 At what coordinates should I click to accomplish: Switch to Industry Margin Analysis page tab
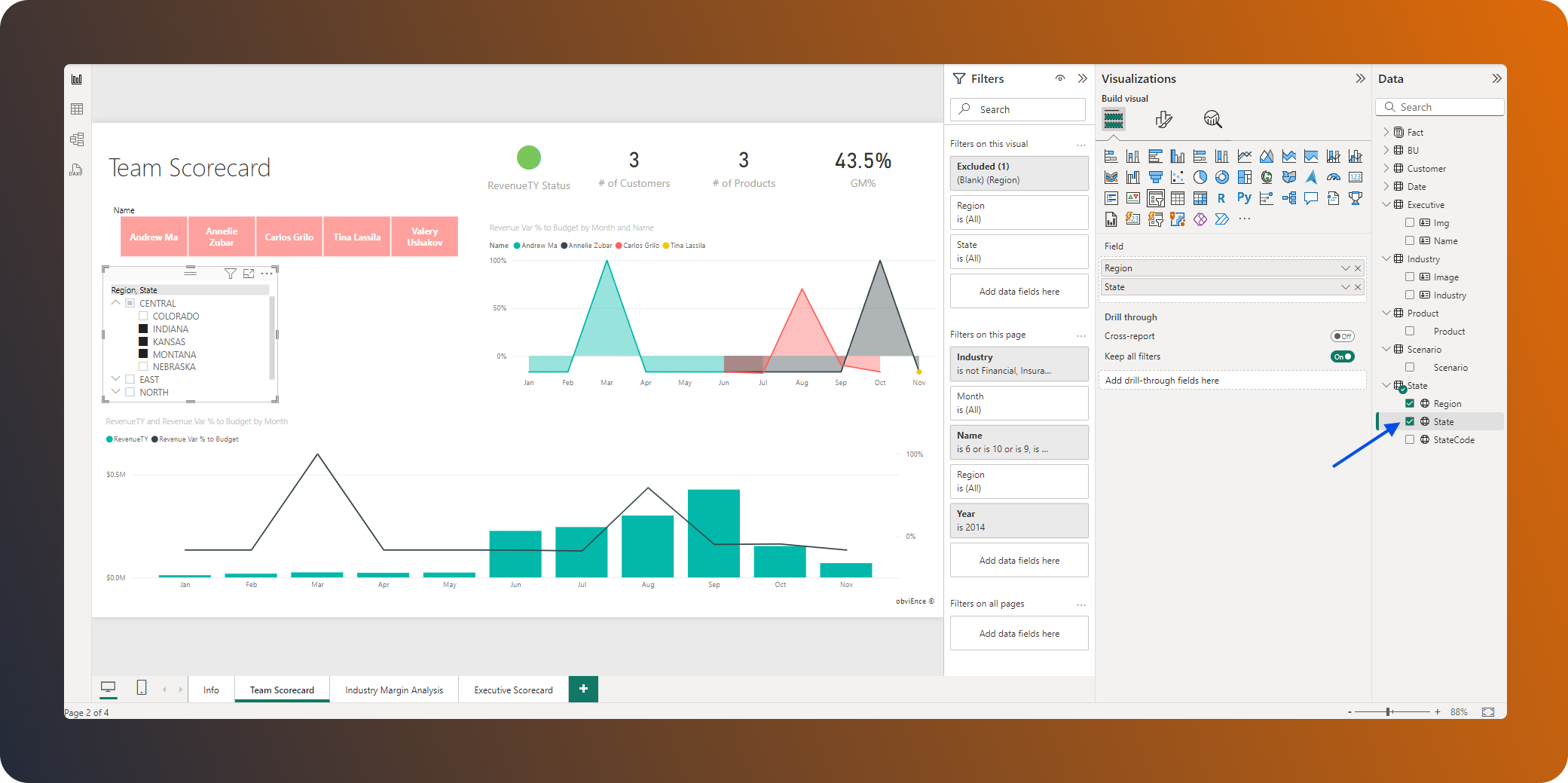point(394,690)
